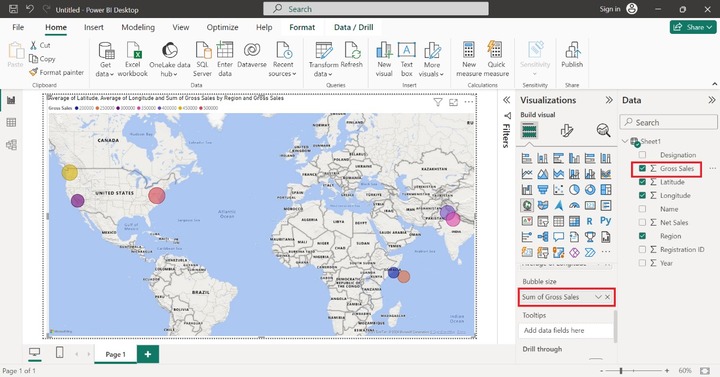The width and height of the screenshot is (720, 377).
Task: Remove Sum of Gross Sales with X
Action: (608, 297)
